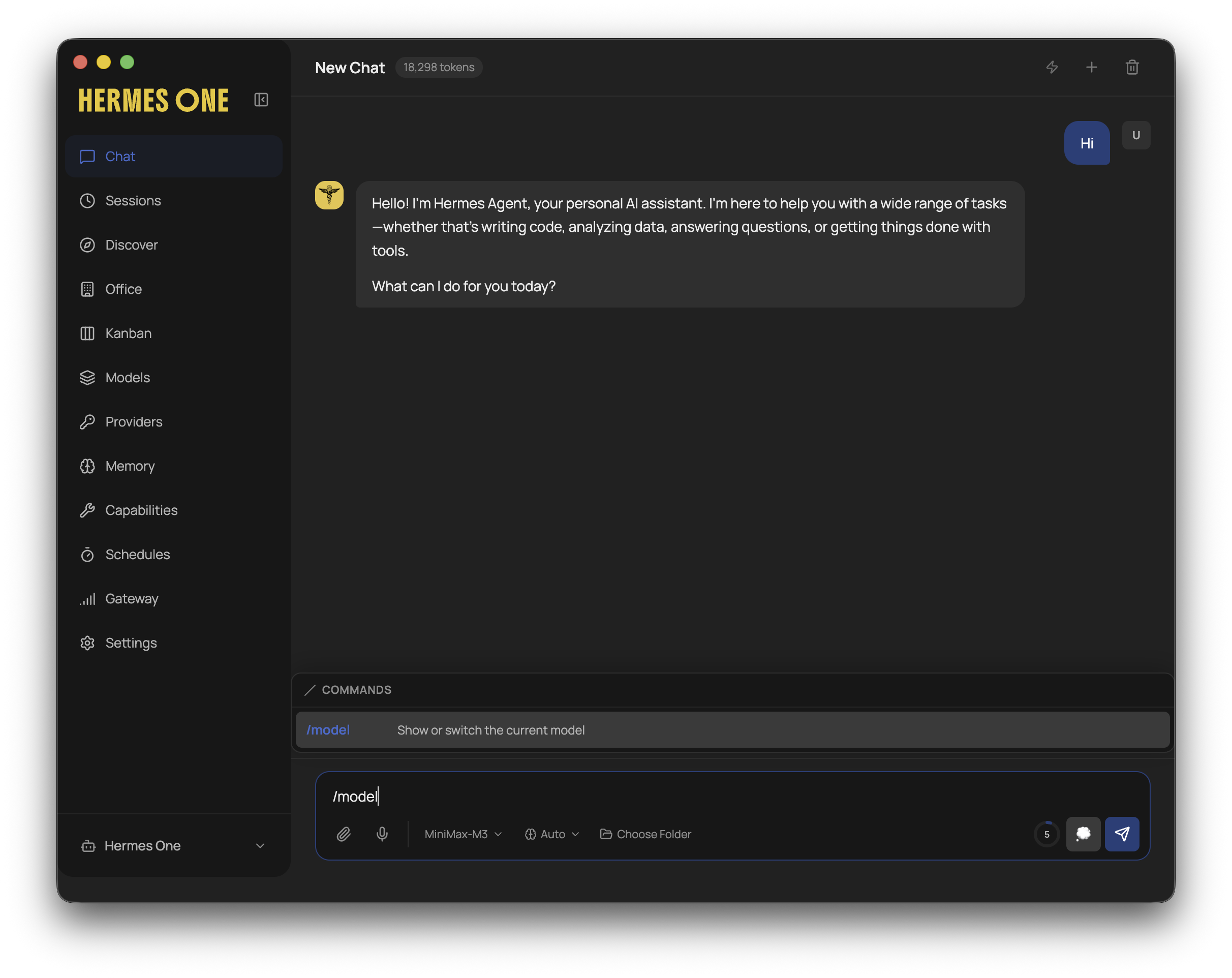Click the Sessions clock icon

[87, 201]
